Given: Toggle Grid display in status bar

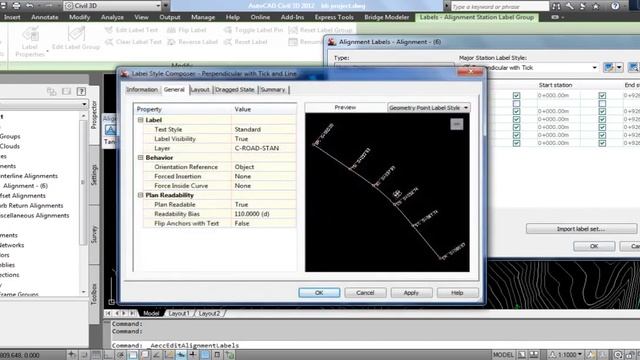Looking at the screenshot, I should click(x=96, y=355).
